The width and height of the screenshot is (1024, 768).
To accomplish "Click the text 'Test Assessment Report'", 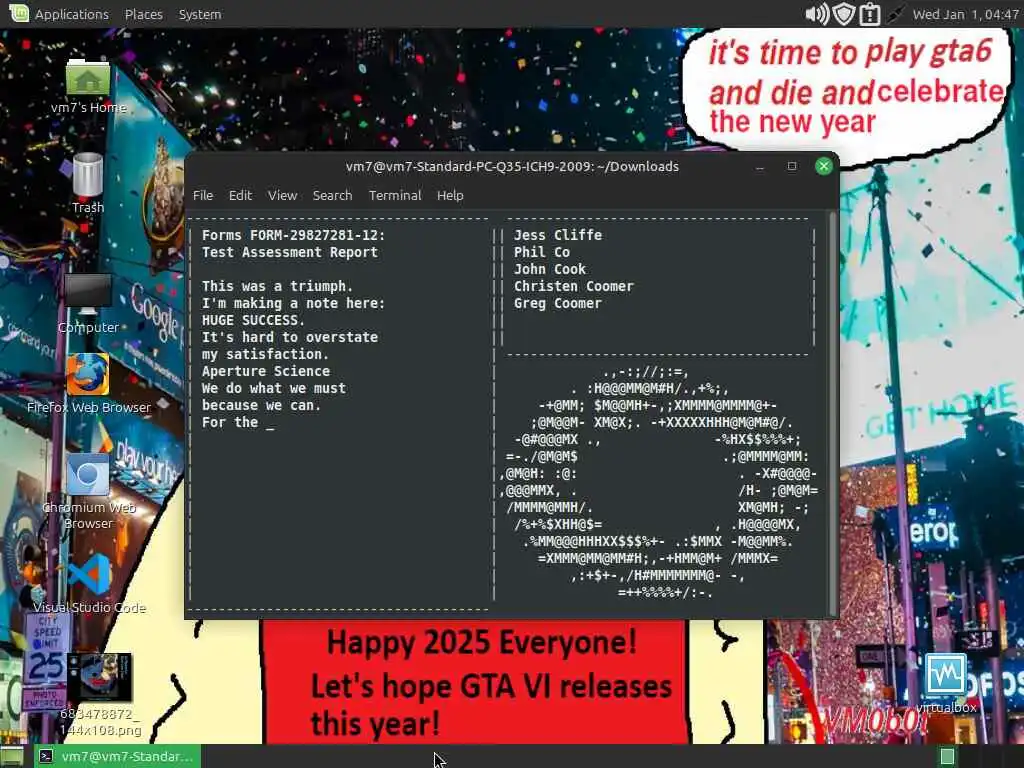I will (x=289, y=252).
